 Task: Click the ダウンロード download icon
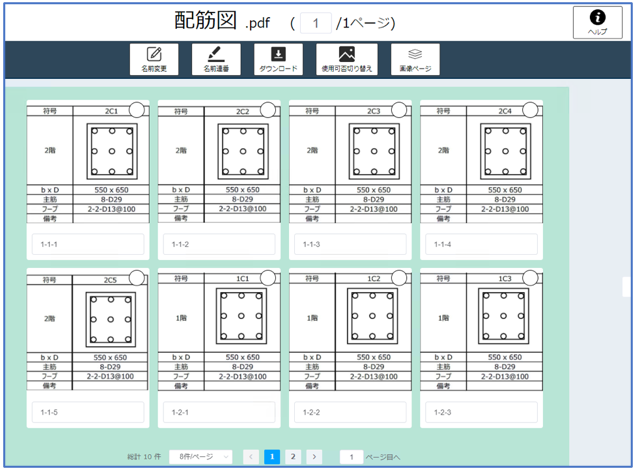click(x=279, y=55)
